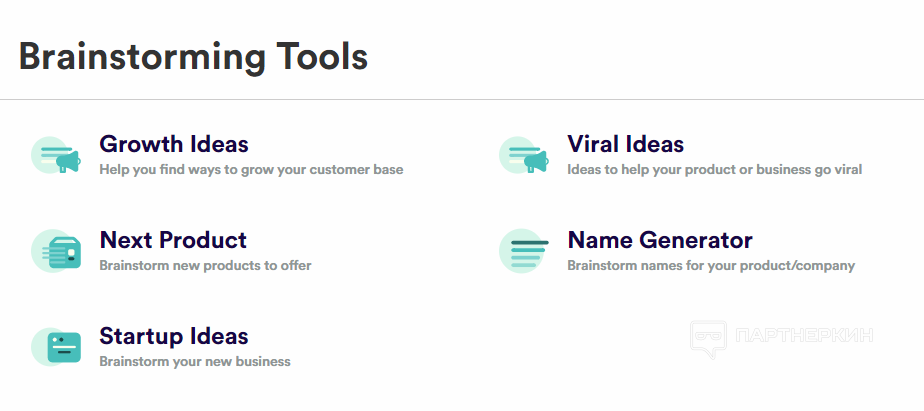This screenshot has width=924, height=411.
Task: Click the divider line under the heading
Action: point(462,100)
